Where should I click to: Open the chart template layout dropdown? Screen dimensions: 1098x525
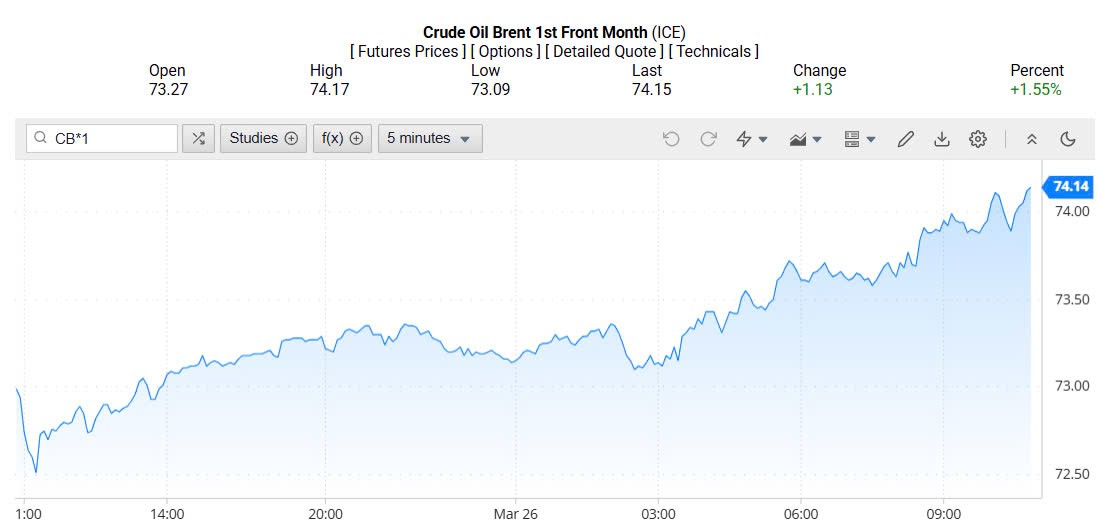click(x=859, y=139)
